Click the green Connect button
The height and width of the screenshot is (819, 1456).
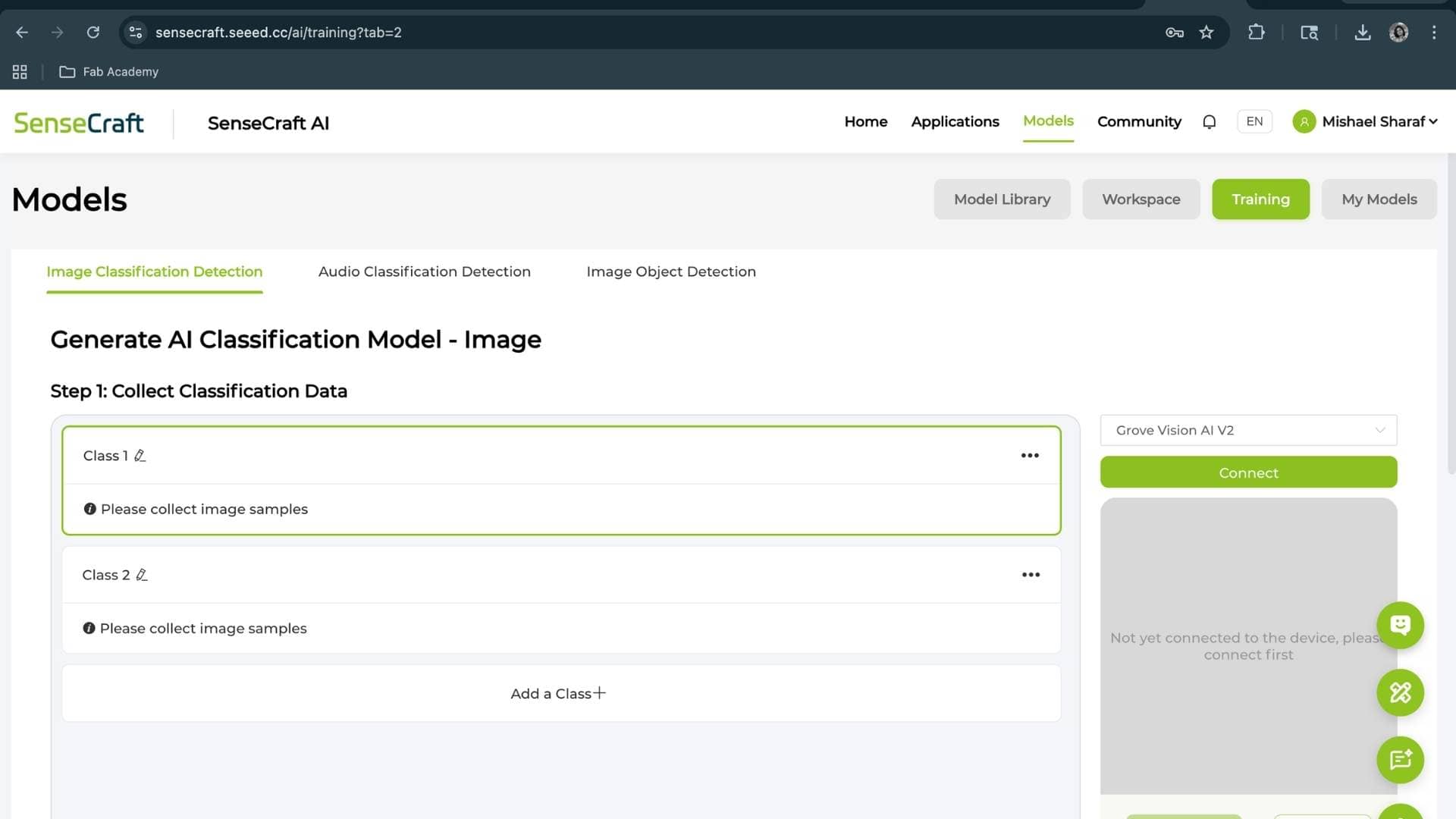tap(1248, 472)
